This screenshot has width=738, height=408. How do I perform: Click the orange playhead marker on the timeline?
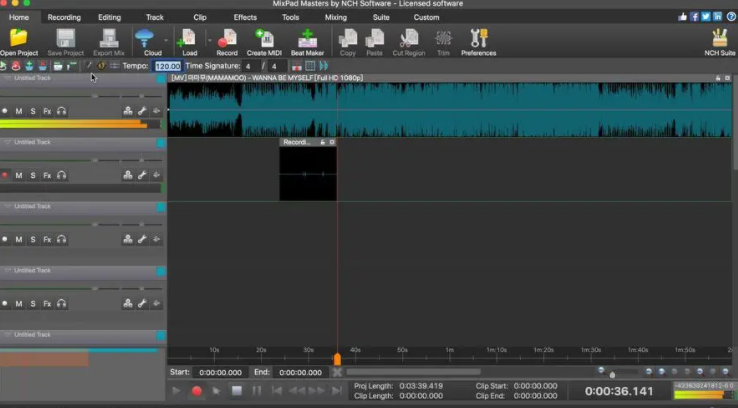tap(337, 359)
